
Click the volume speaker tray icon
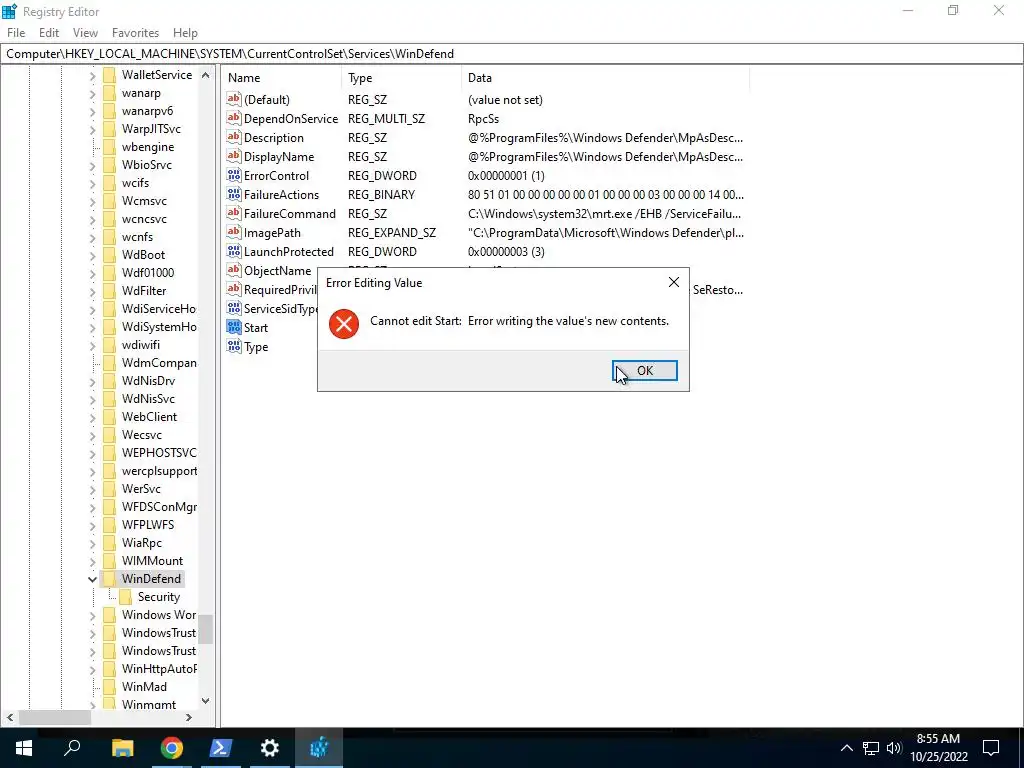894,748
